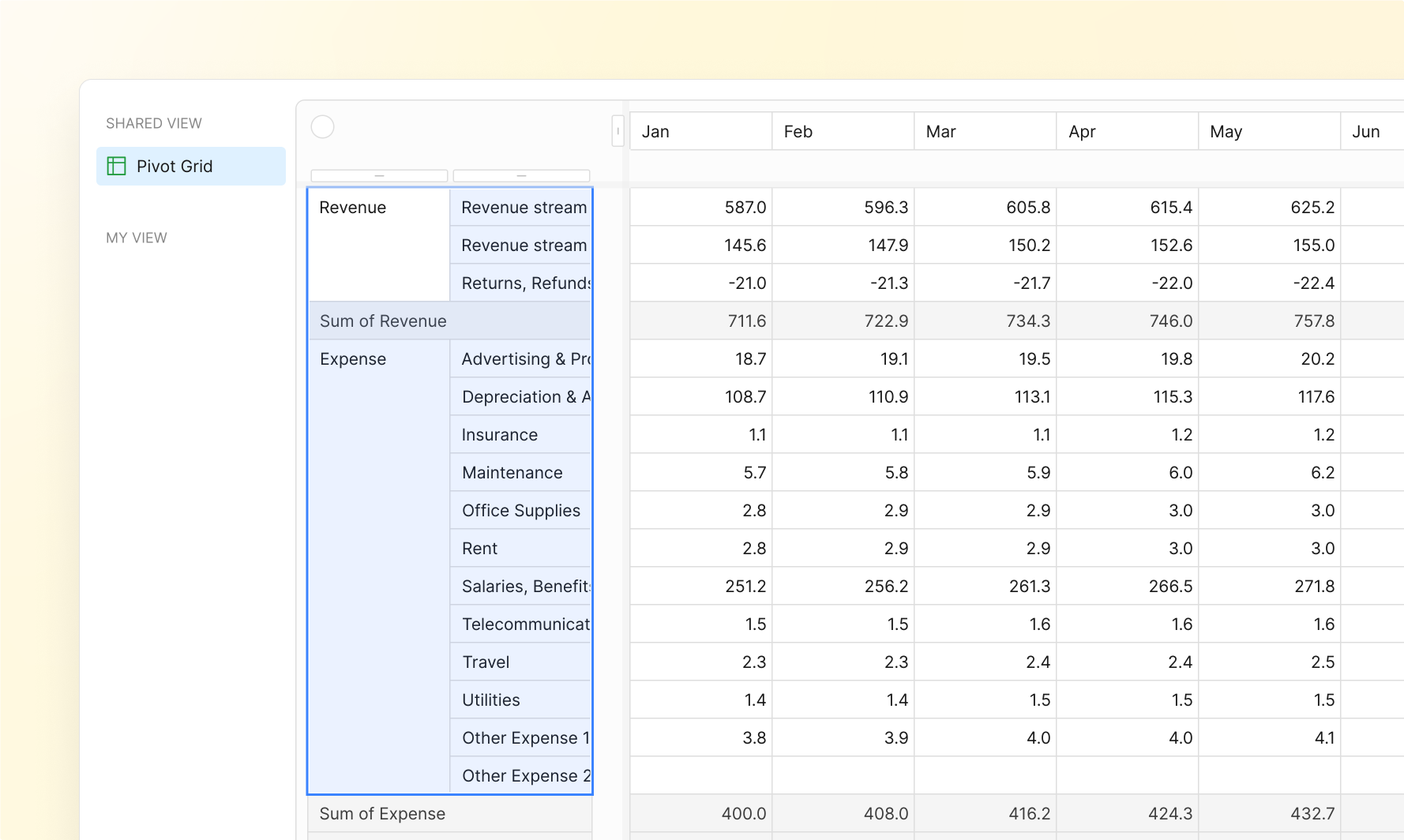Select cell value 3.9 in Other Expense 1 row
Viewport: 1404px width, 840px height.
[x=843, y=737]
